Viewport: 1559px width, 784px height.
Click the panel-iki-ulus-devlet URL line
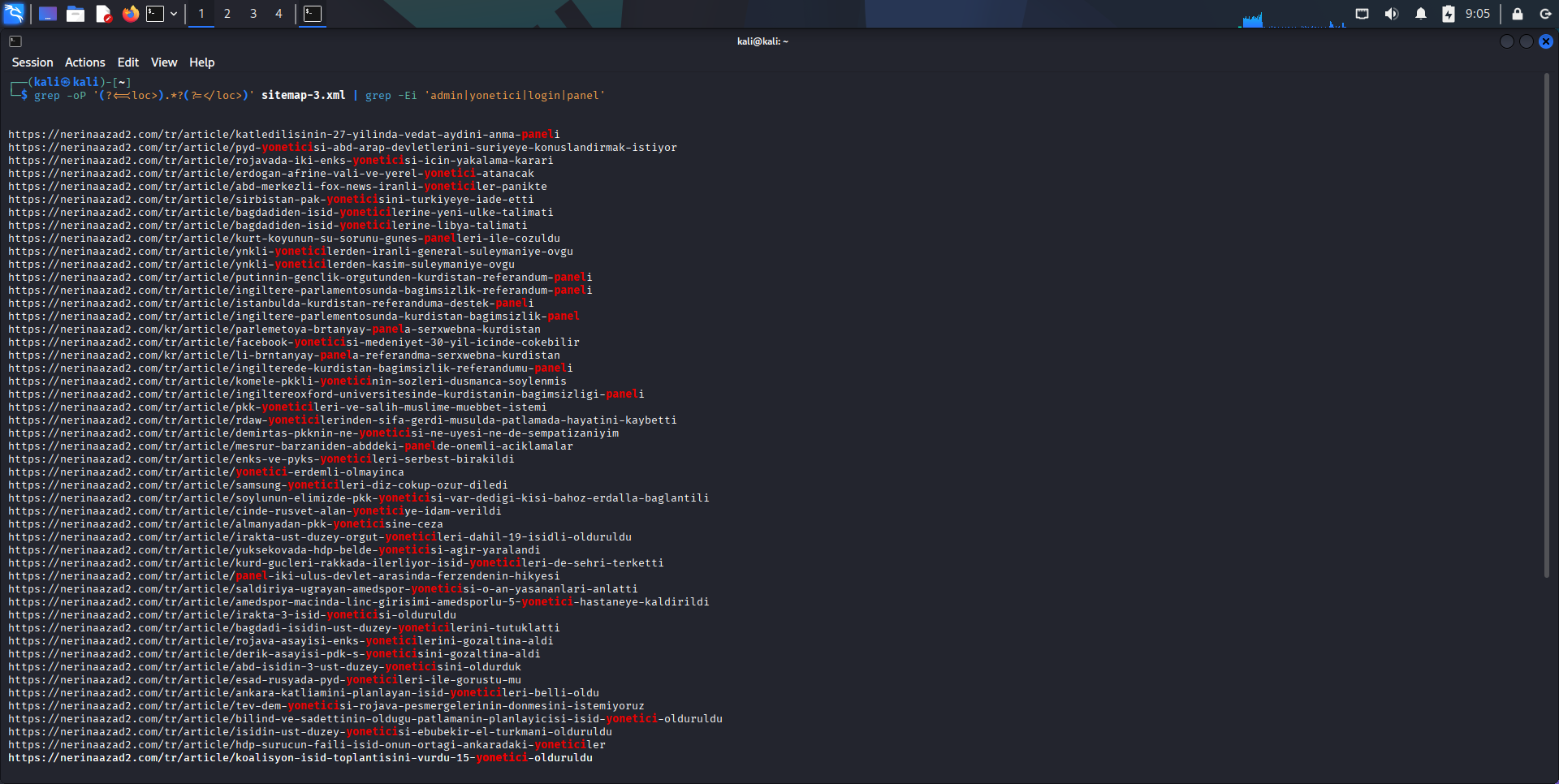[x=284, y=576]
